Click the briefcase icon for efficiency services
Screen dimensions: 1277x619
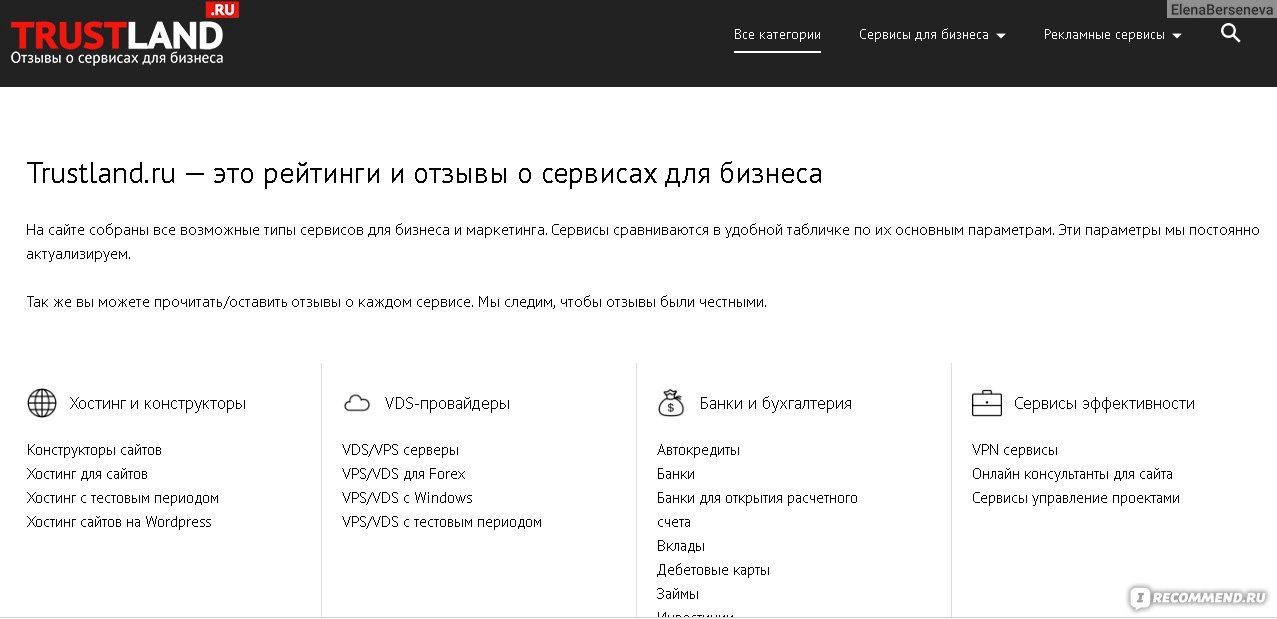click(987, 403)
